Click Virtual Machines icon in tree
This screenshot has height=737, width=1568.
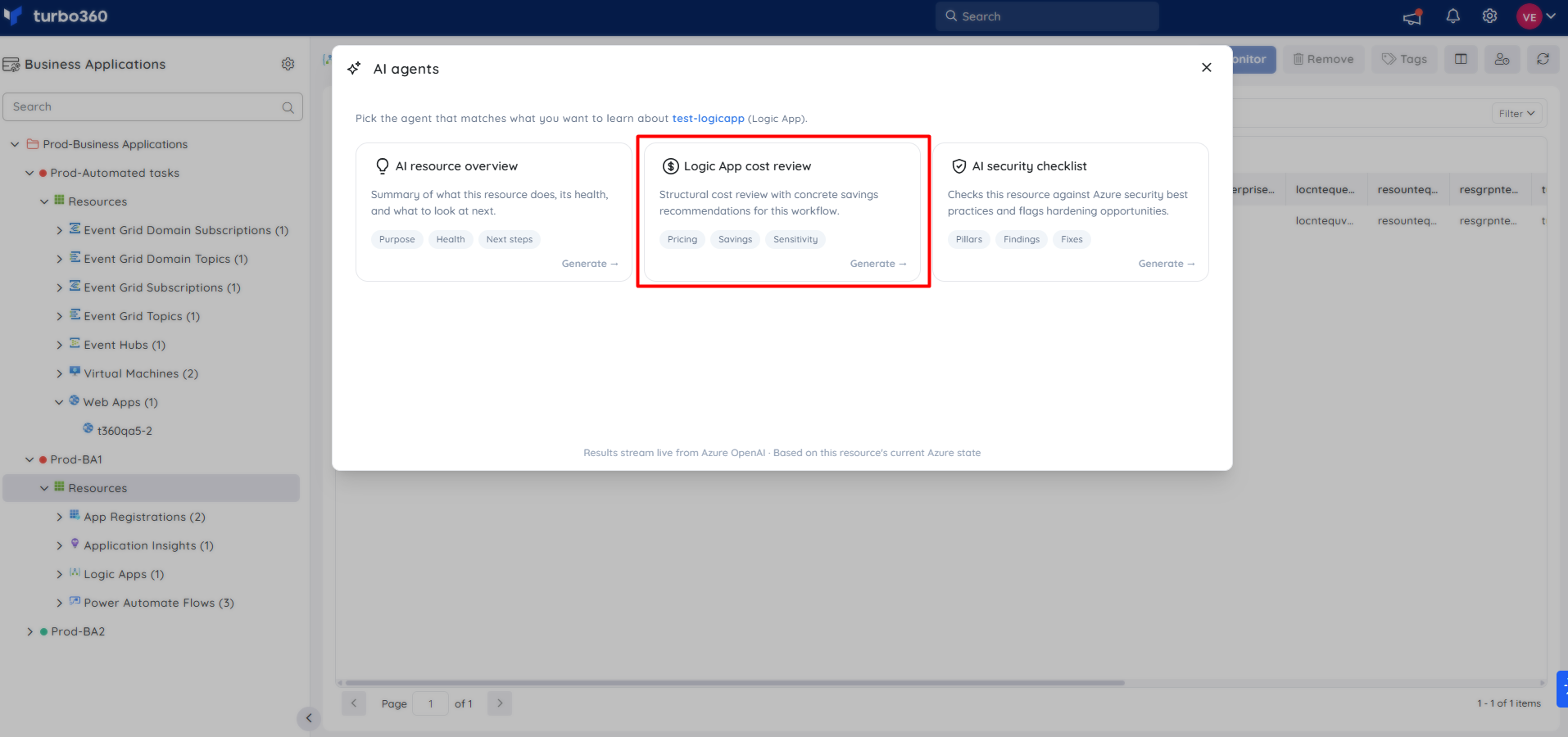pos(75,372)
